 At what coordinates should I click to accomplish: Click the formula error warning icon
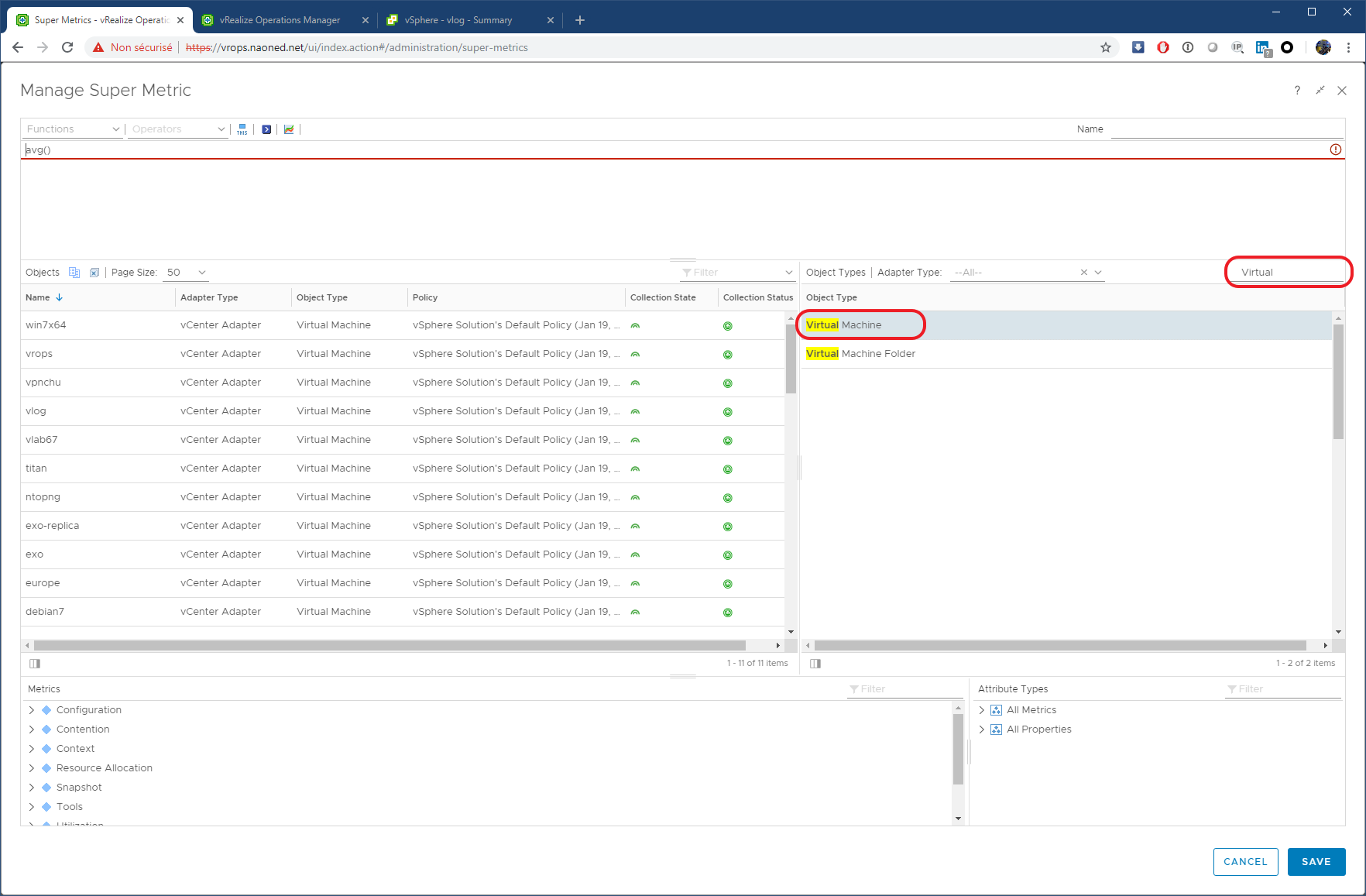click(1336, 149)
